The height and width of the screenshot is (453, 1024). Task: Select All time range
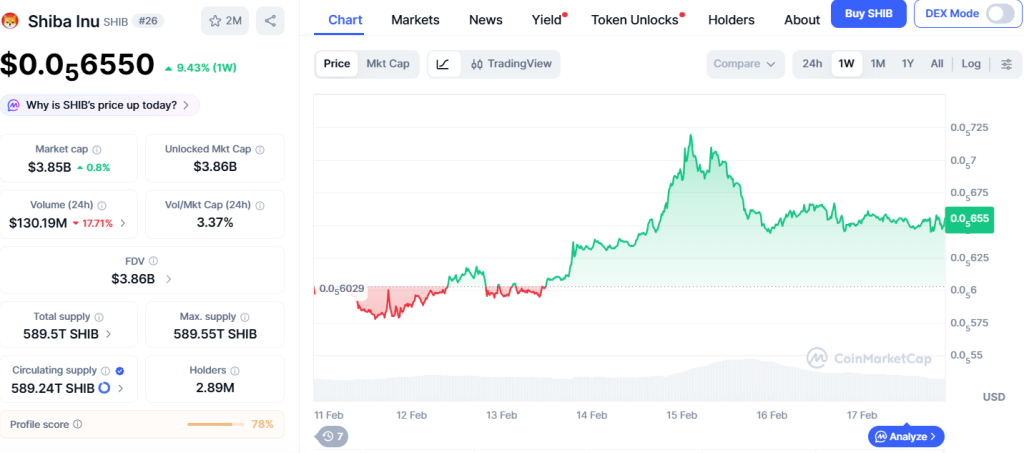coord(937,64)
